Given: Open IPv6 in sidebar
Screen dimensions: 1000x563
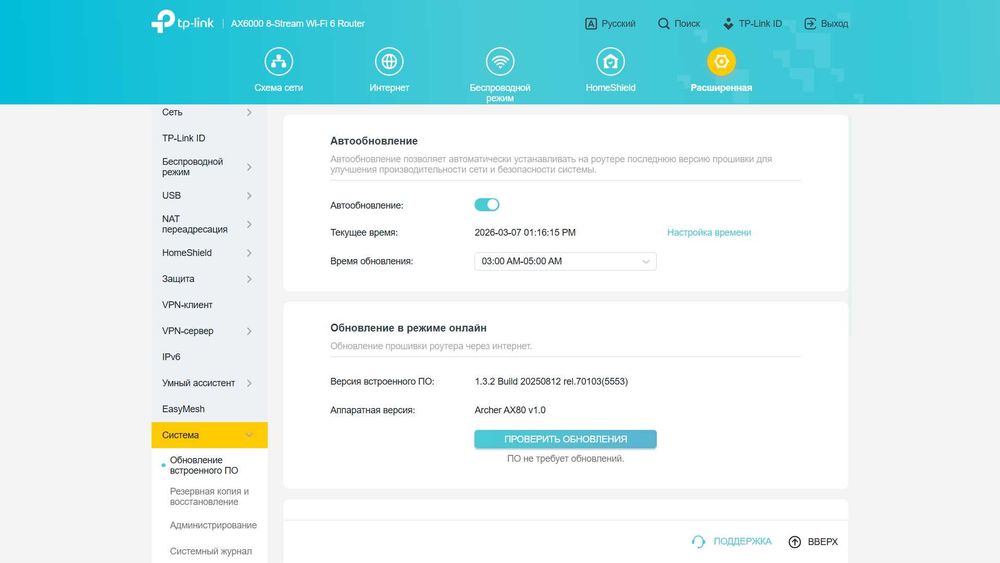Looking at the screenshot, I should (x=171, y=357).
